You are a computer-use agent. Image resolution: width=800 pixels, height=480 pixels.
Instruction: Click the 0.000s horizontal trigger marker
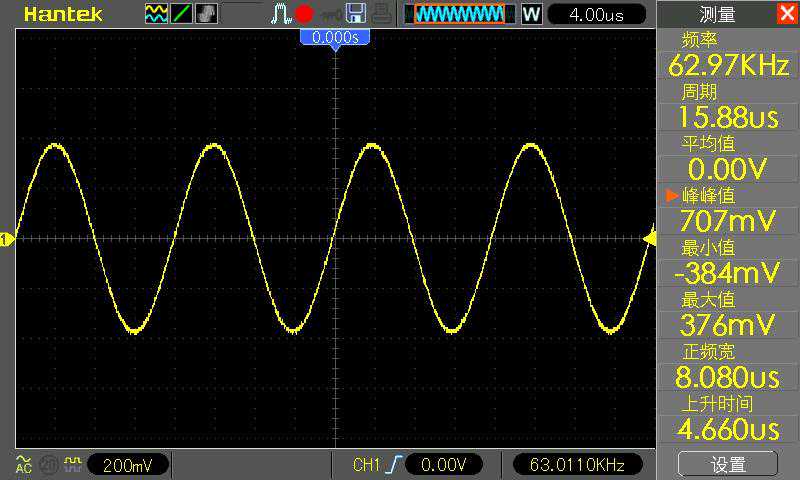335,37
